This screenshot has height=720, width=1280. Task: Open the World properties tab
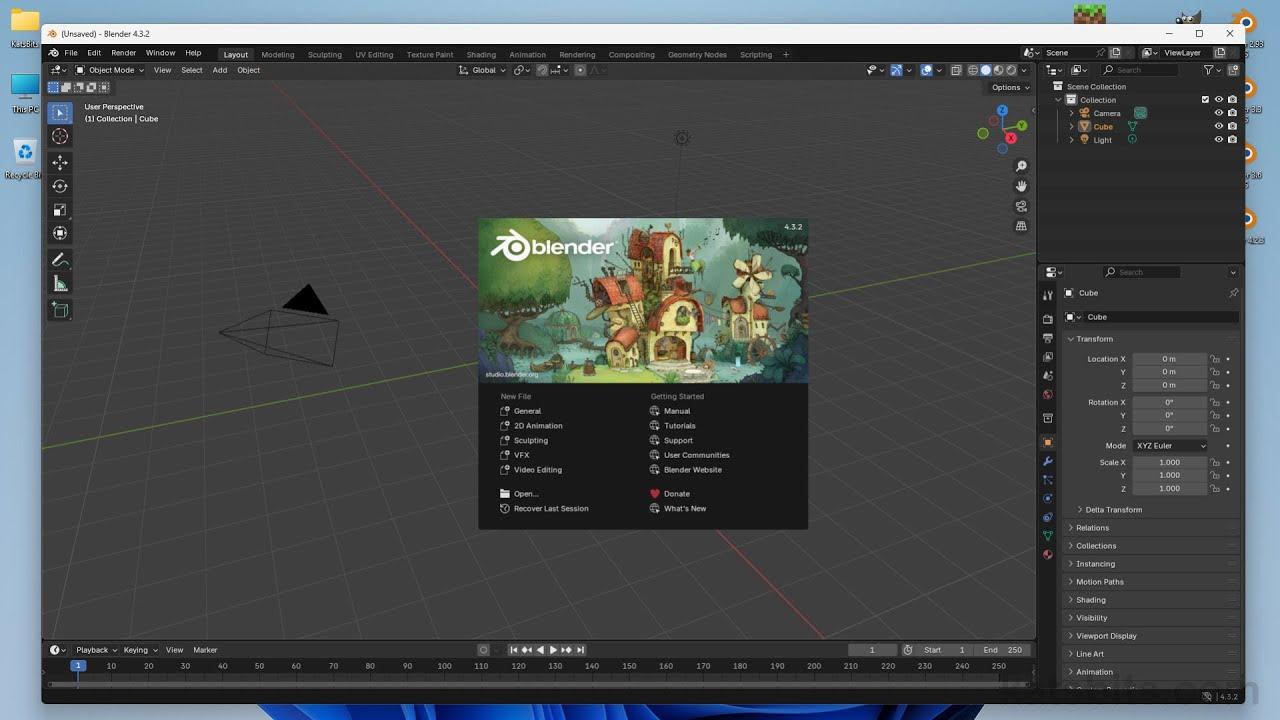pos(1047,394)
